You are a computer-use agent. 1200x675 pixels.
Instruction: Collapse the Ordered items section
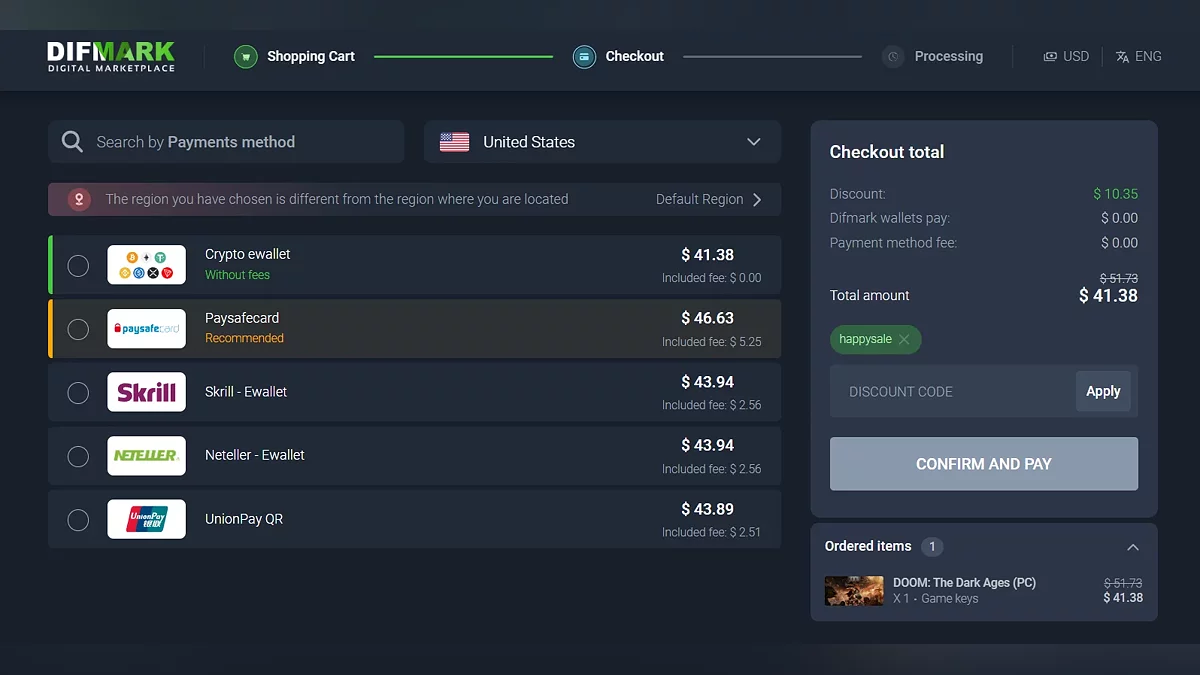tap(1132, 547)
